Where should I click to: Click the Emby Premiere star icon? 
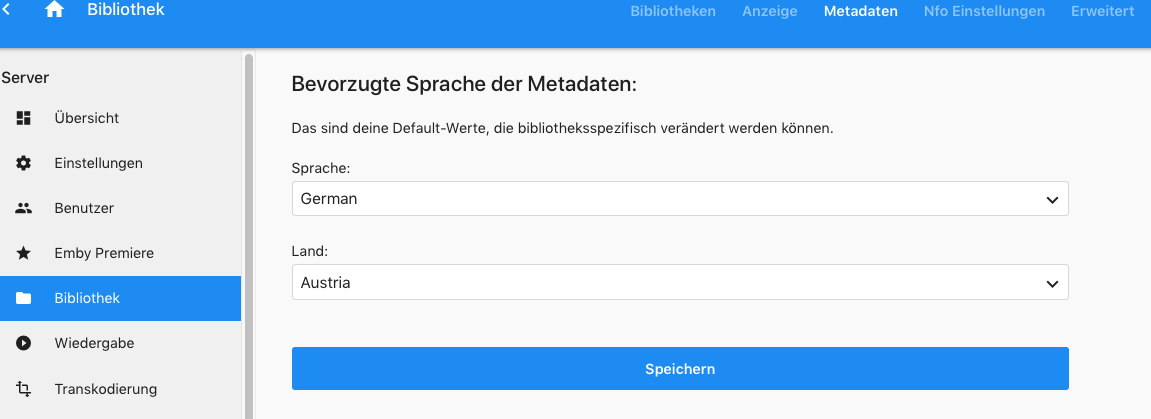click(23, 253)
